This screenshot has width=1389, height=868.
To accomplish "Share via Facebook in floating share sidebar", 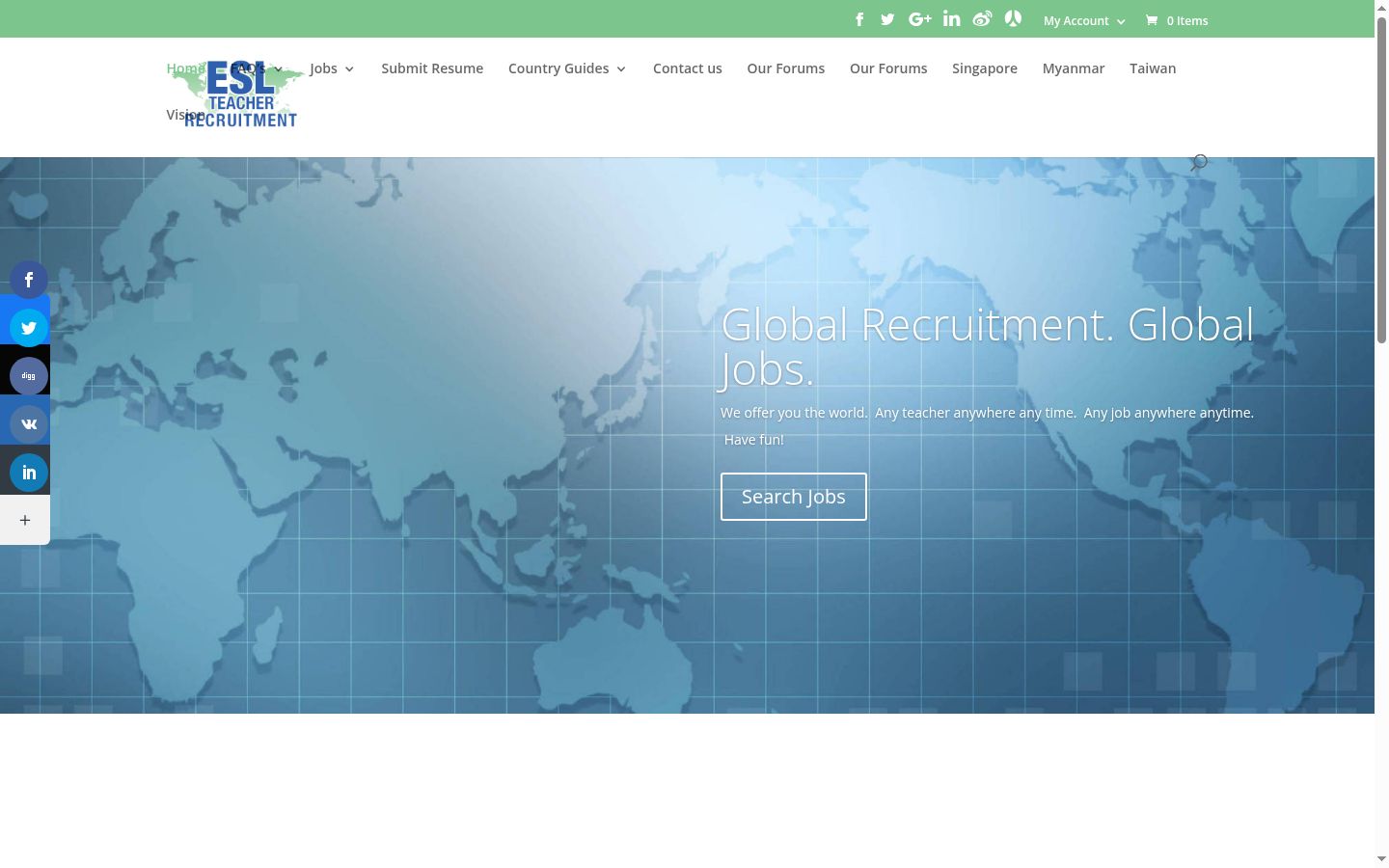I will pyautogui.click(x=29, y=280).
